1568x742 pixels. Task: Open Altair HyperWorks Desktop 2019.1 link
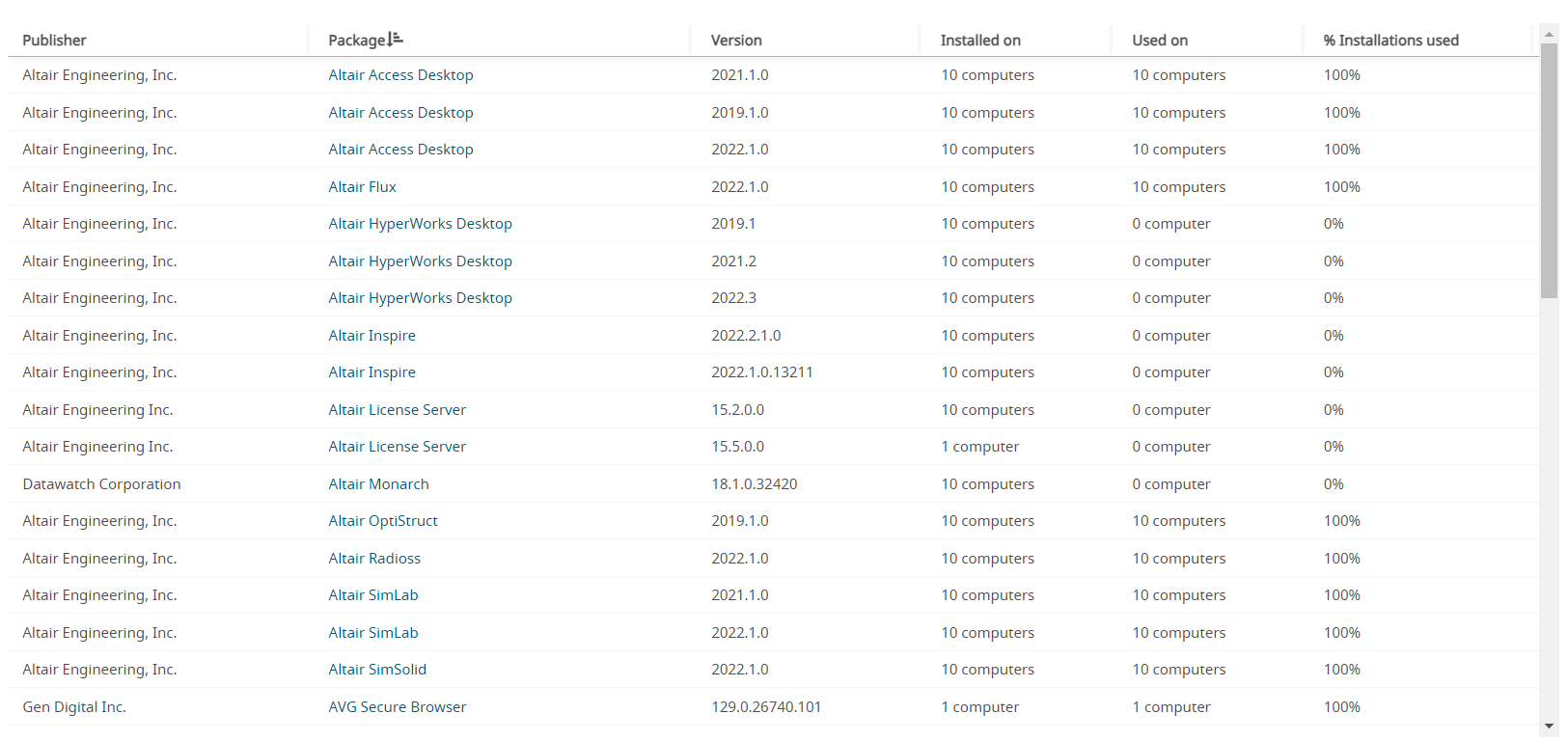420,224
